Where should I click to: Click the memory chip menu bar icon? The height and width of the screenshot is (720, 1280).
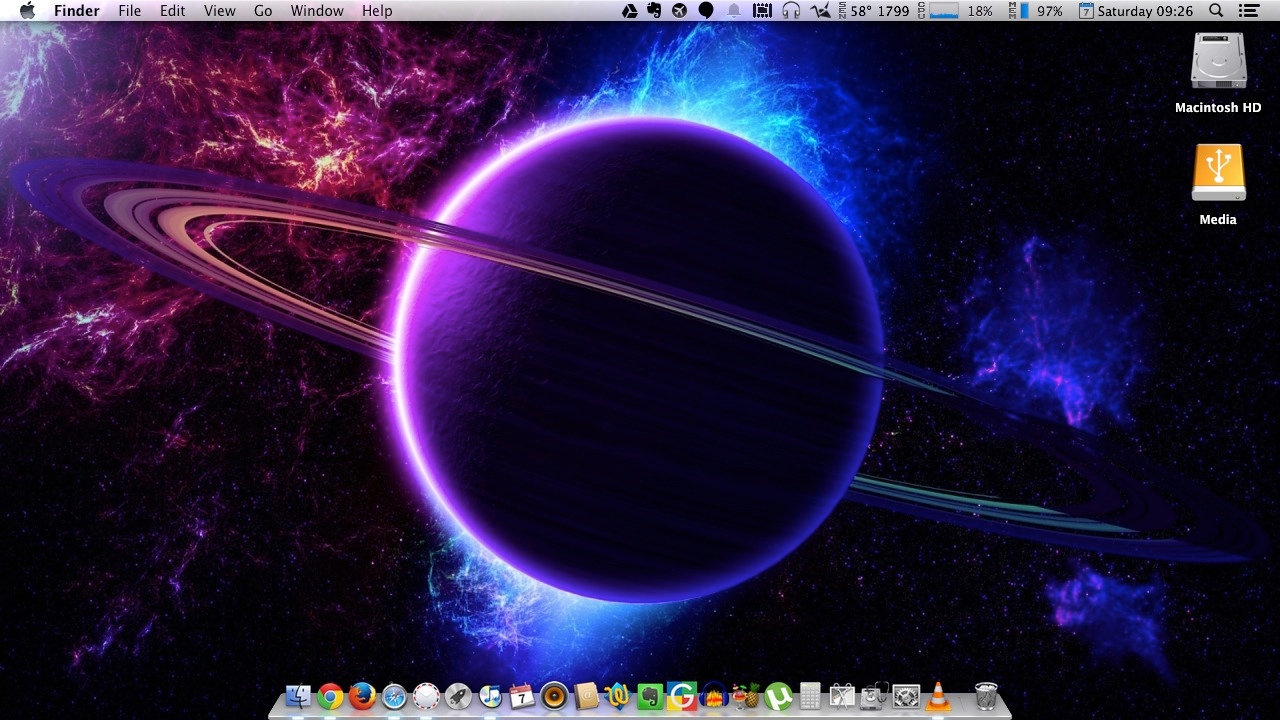pos(762,11)
